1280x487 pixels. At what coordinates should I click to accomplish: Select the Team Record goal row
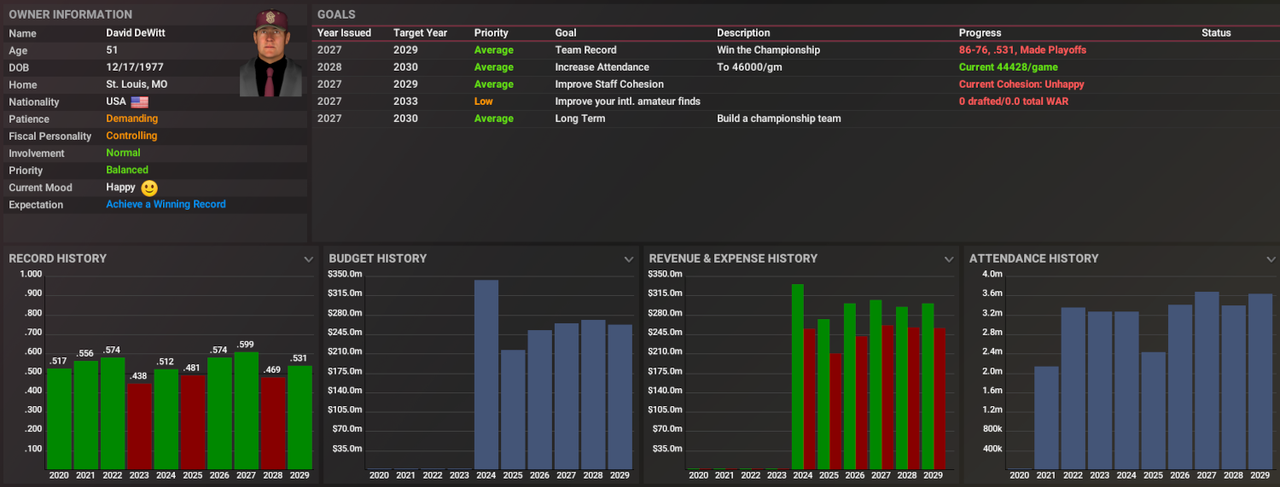click(x=794, y=50)
